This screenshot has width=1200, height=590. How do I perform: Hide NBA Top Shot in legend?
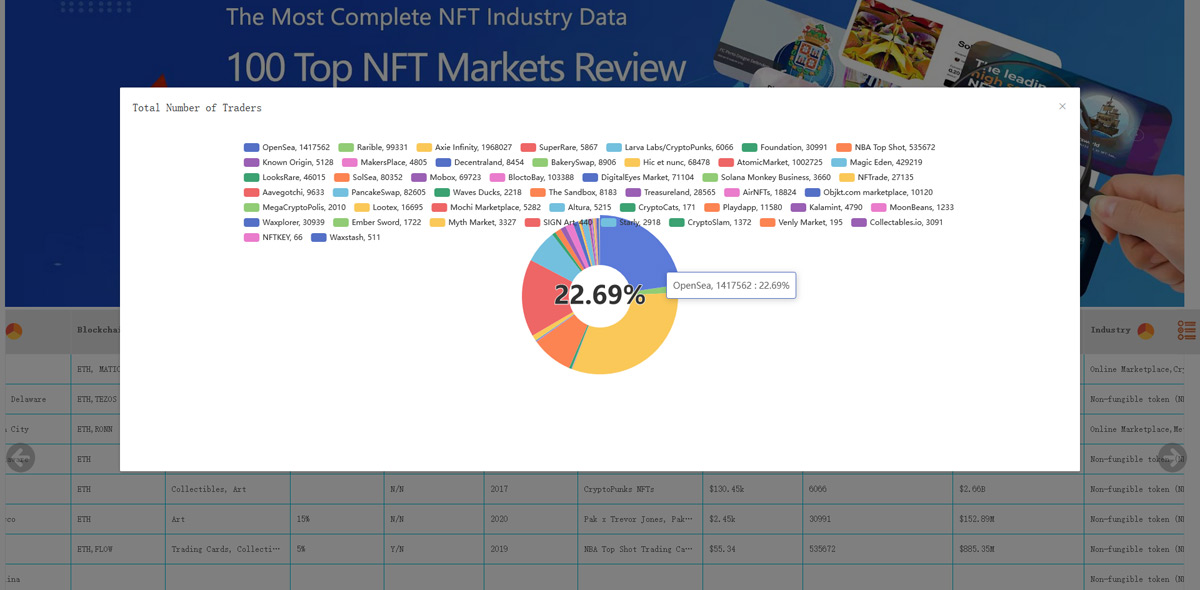(886, 147)
